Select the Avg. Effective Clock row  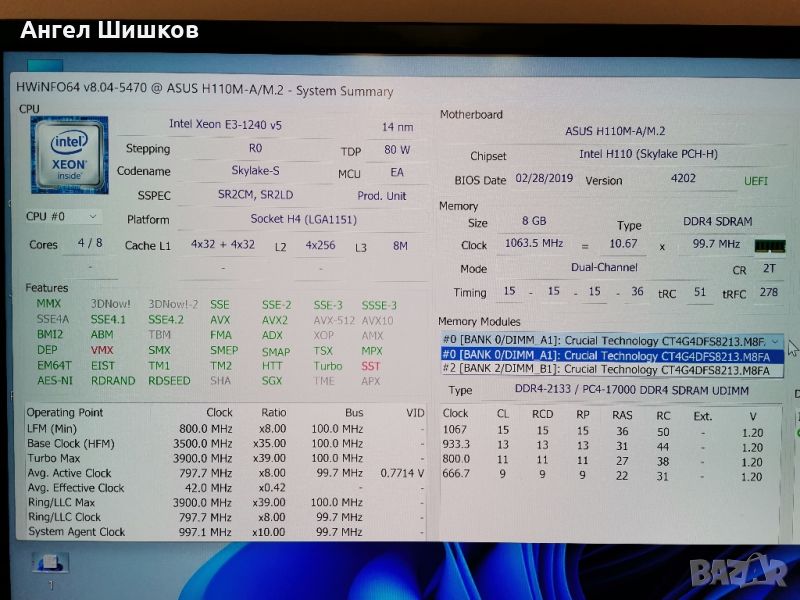[225, 488]
